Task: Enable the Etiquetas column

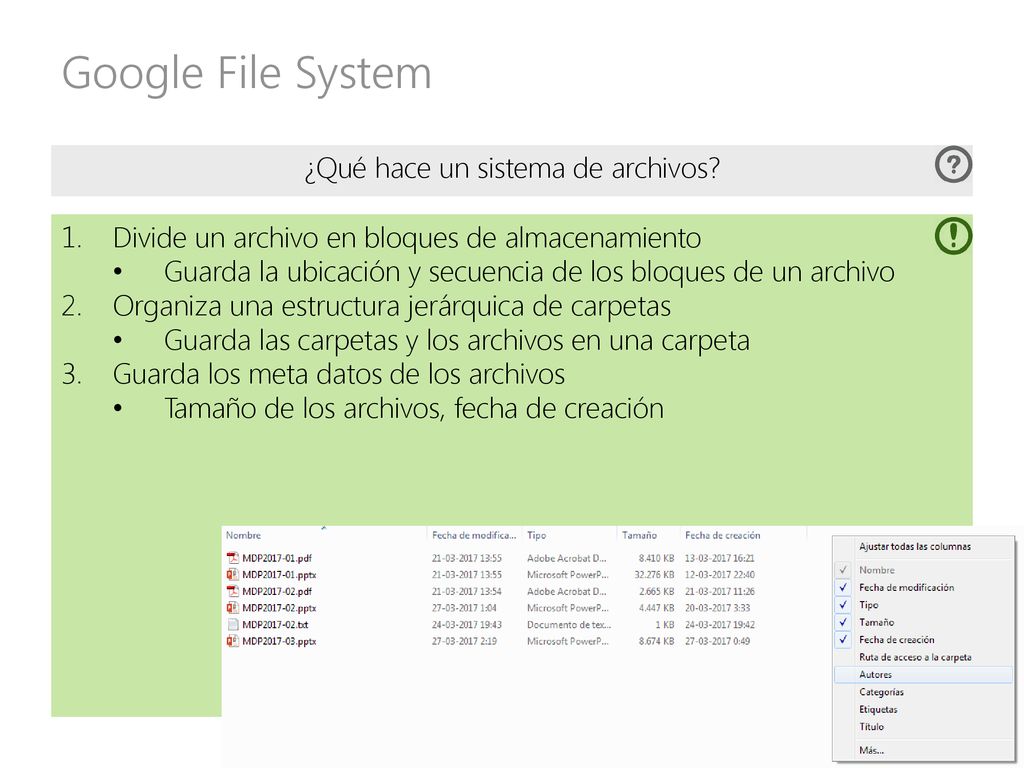Action: click(x=878, y=709)
